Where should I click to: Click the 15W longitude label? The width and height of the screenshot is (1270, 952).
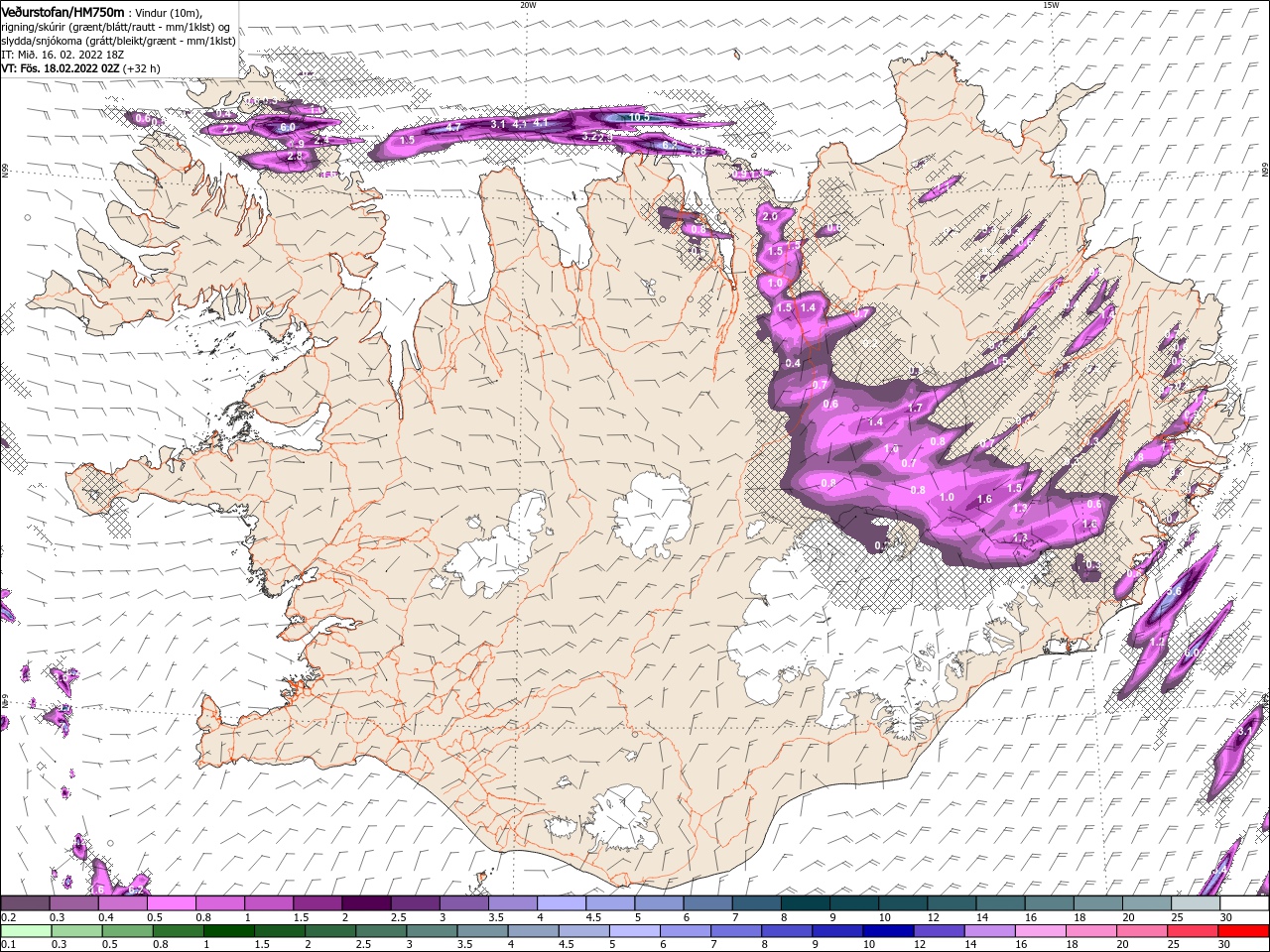[x=1051, y=5]
